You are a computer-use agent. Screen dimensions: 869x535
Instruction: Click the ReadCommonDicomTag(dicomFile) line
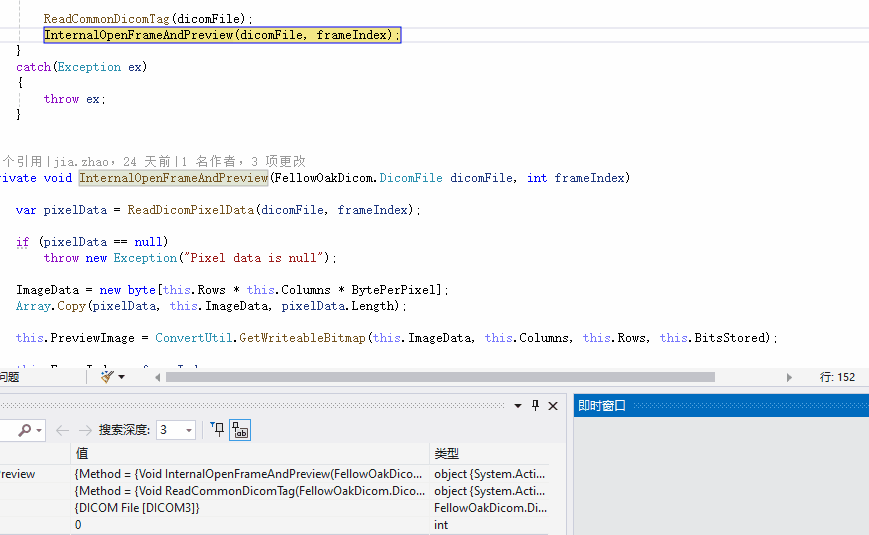pyautogui.click(x=148, y=19)
